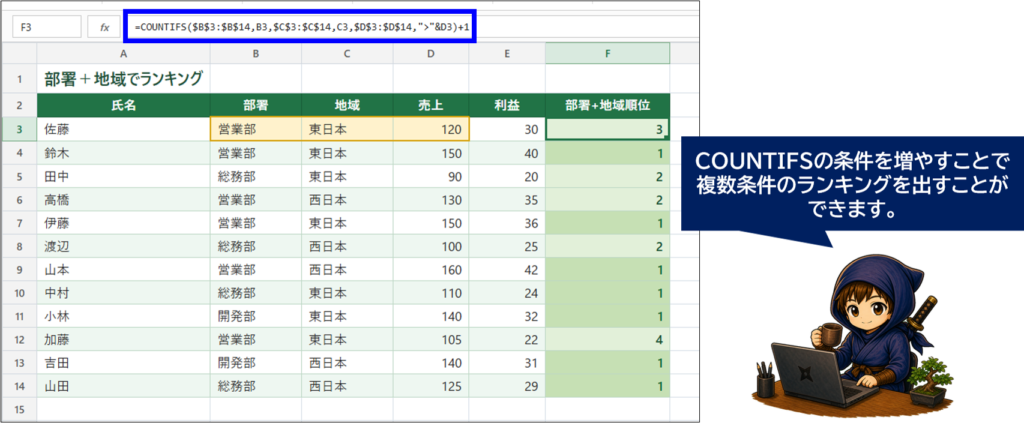Screen dimensions: 1024x423
Task: Select name cell 山田
Action: [x=123, y=386]
